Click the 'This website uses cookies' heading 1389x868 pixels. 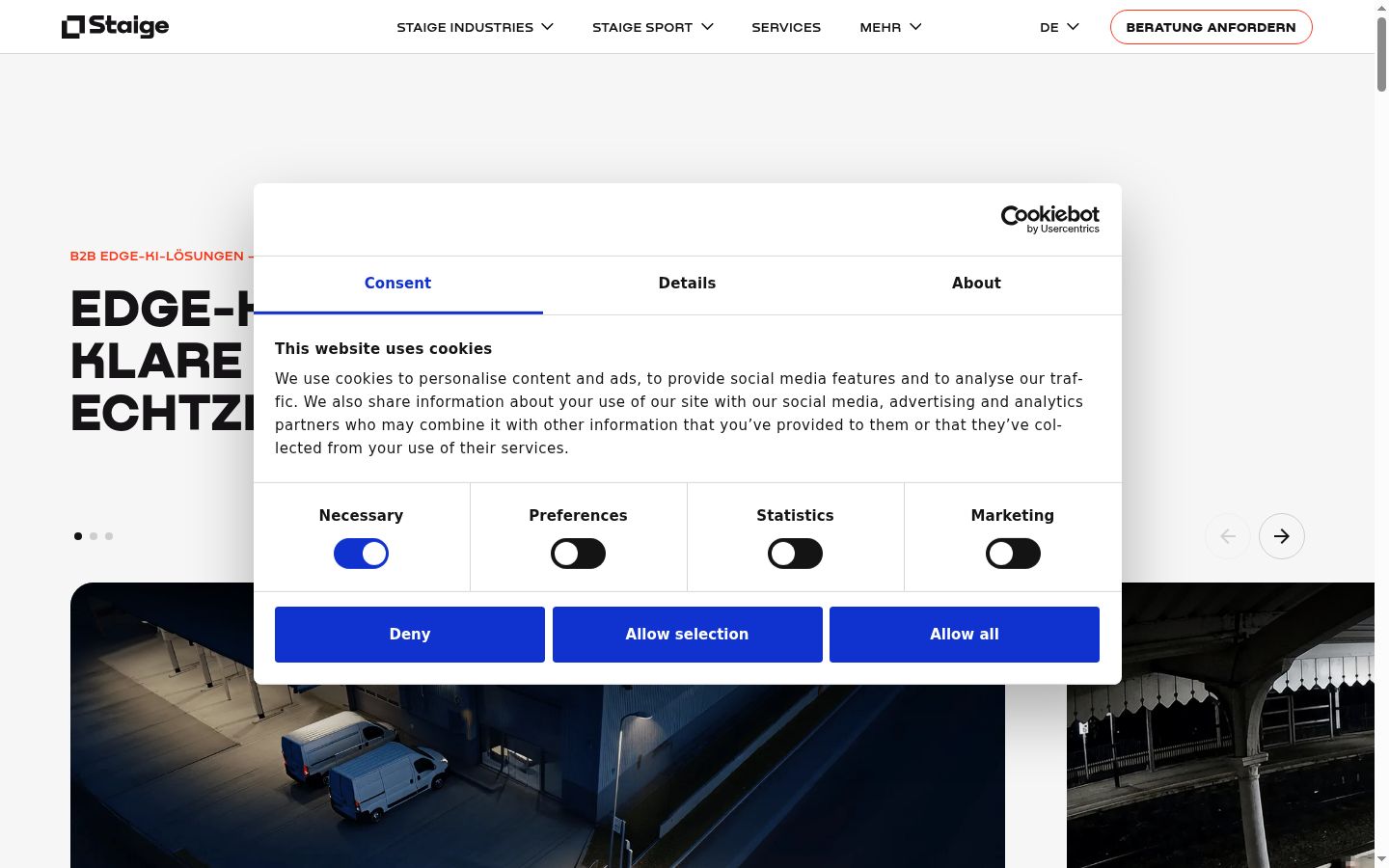coord(383,349)
